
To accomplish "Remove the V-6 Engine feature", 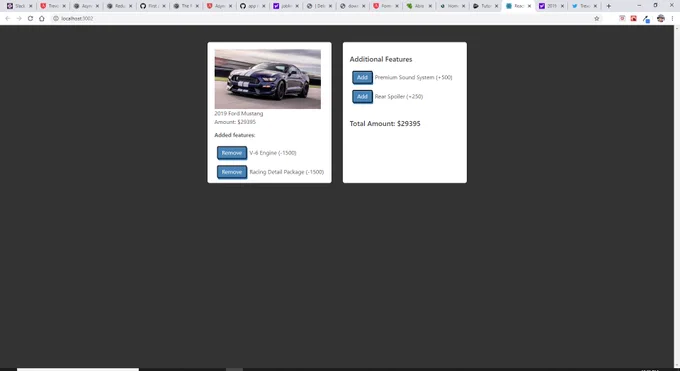I will (232, 153).
